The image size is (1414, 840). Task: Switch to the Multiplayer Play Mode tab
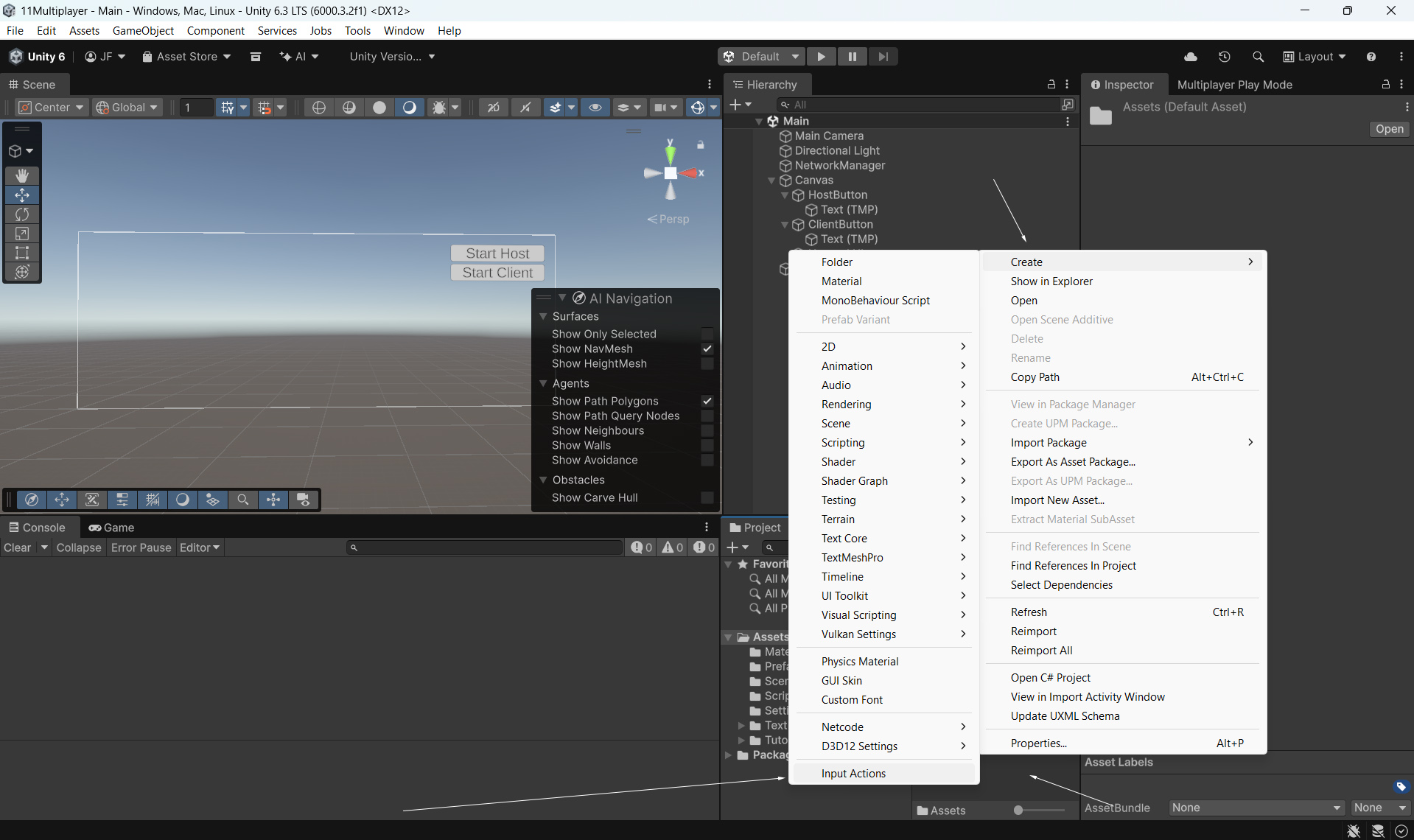(x=1234, y=85)
